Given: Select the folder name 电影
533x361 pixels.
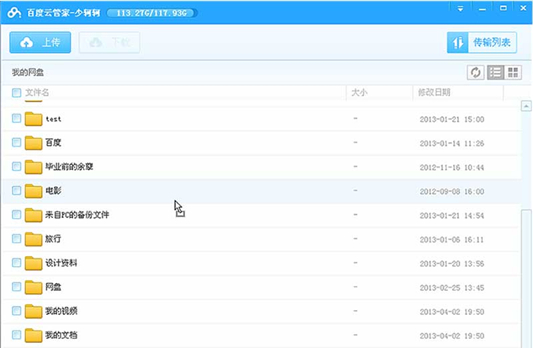Looking at the screenshot, I should [x=53, y=191].
